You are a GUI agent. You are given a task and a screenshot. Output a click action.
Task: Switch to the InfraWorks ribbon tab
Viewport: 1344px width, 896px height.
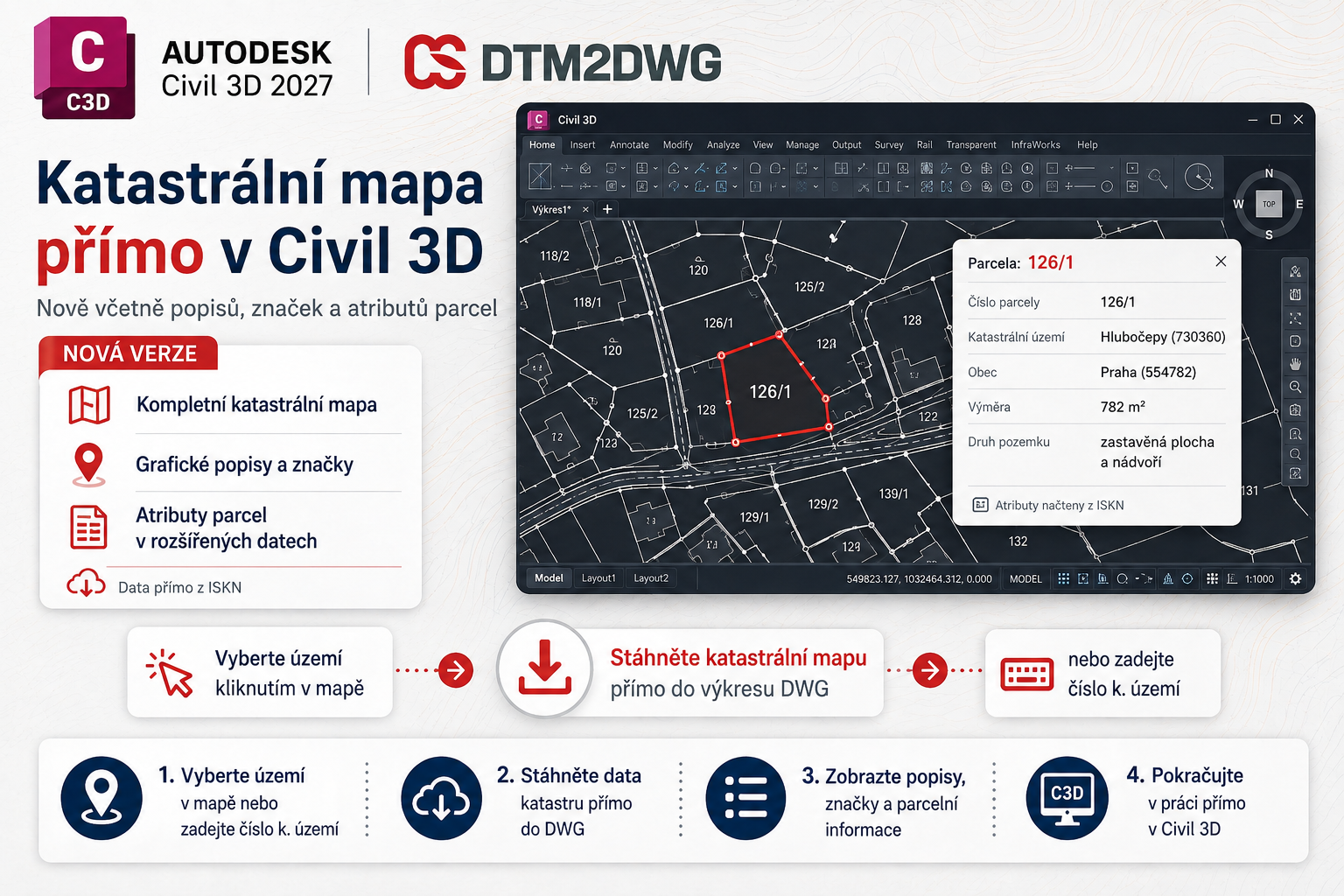(1035, 145)
